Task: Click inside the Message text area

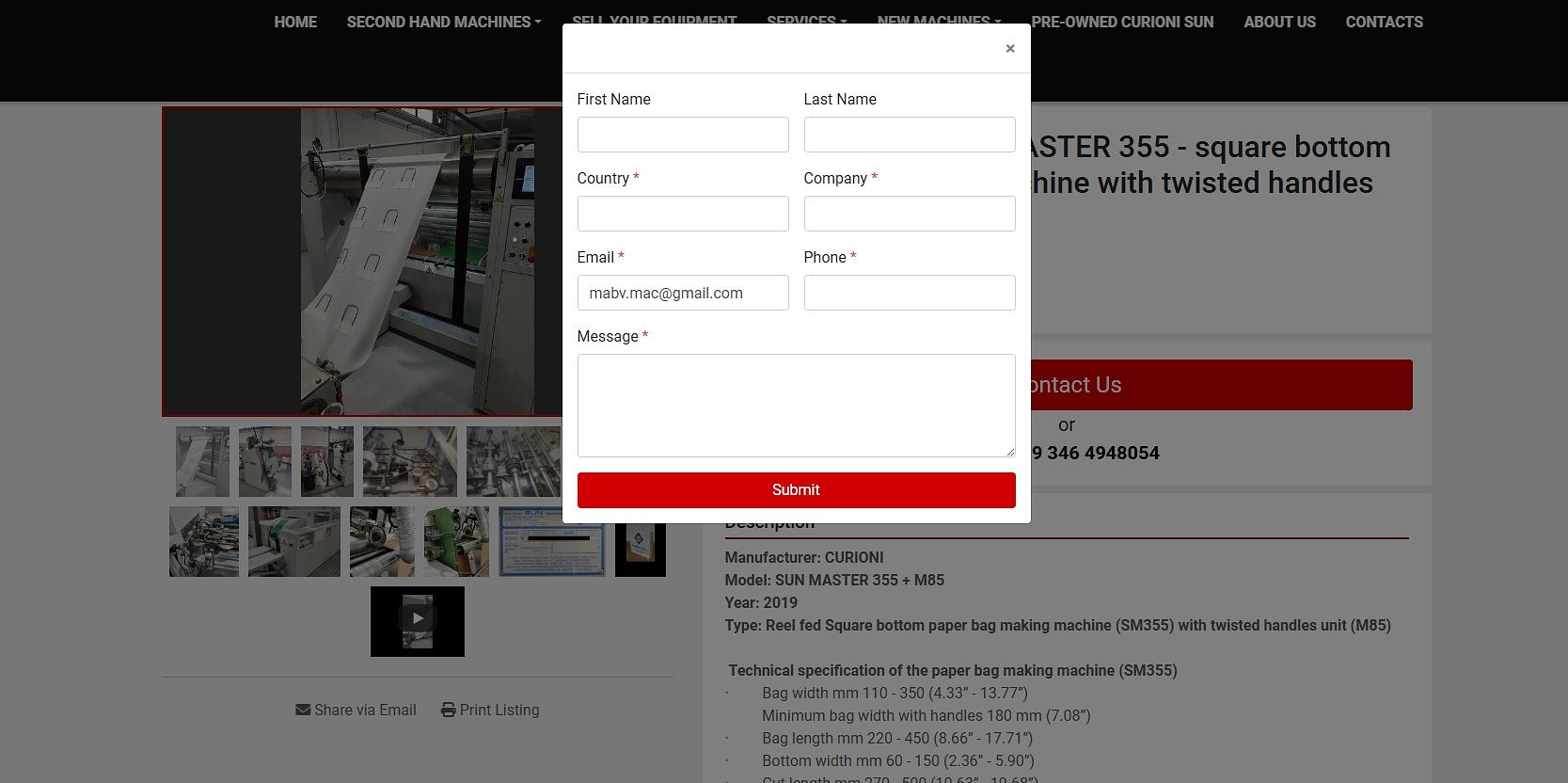Action: click(796, 405)
